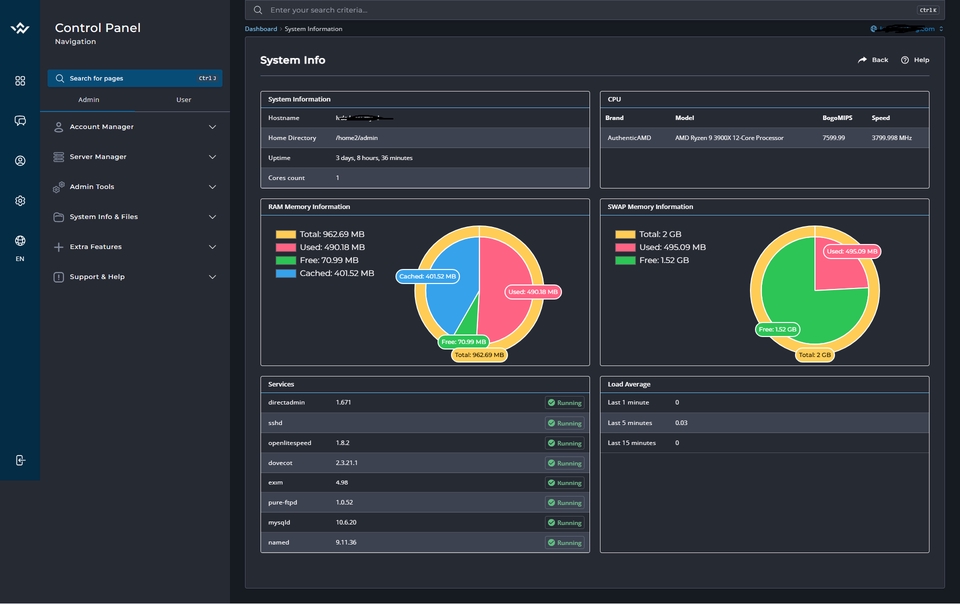Click the Last 5 minutes value 0.03
Image resolution: width=960 pixels, height=604 pixels.
click(x=681, y=423)
